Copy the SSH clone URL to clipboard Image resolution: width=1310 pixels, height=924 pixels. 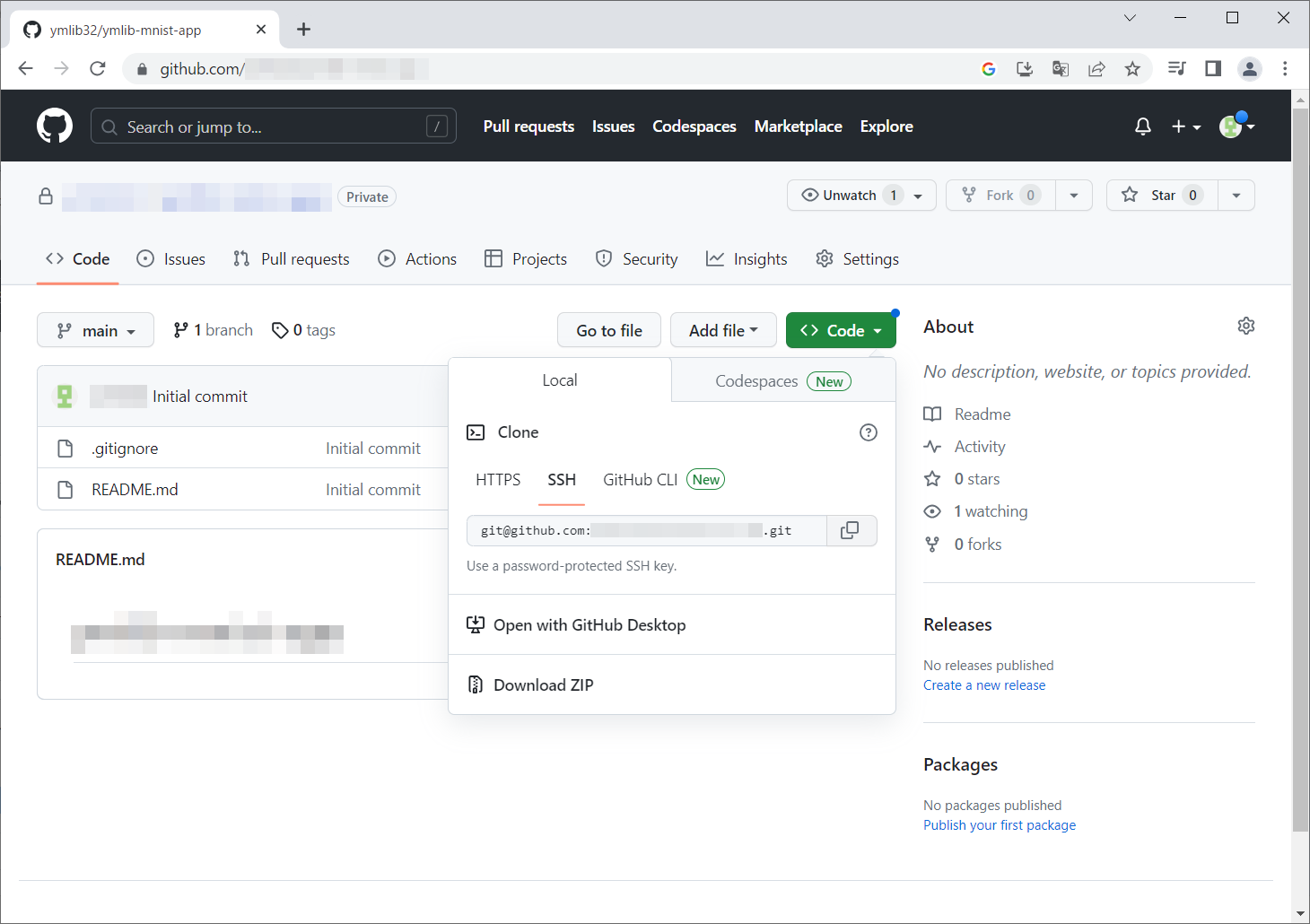[850, 530]
